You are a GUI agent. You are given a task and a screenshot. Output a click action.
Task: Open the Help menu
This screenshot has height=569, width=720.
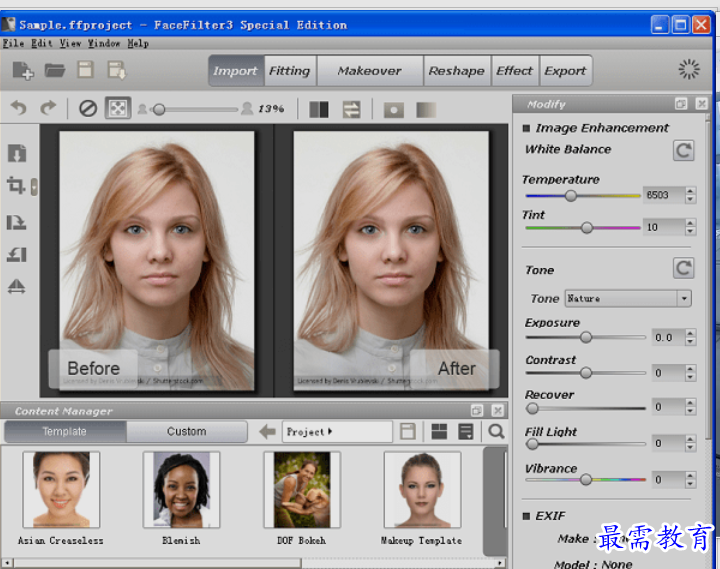[138, 43]
